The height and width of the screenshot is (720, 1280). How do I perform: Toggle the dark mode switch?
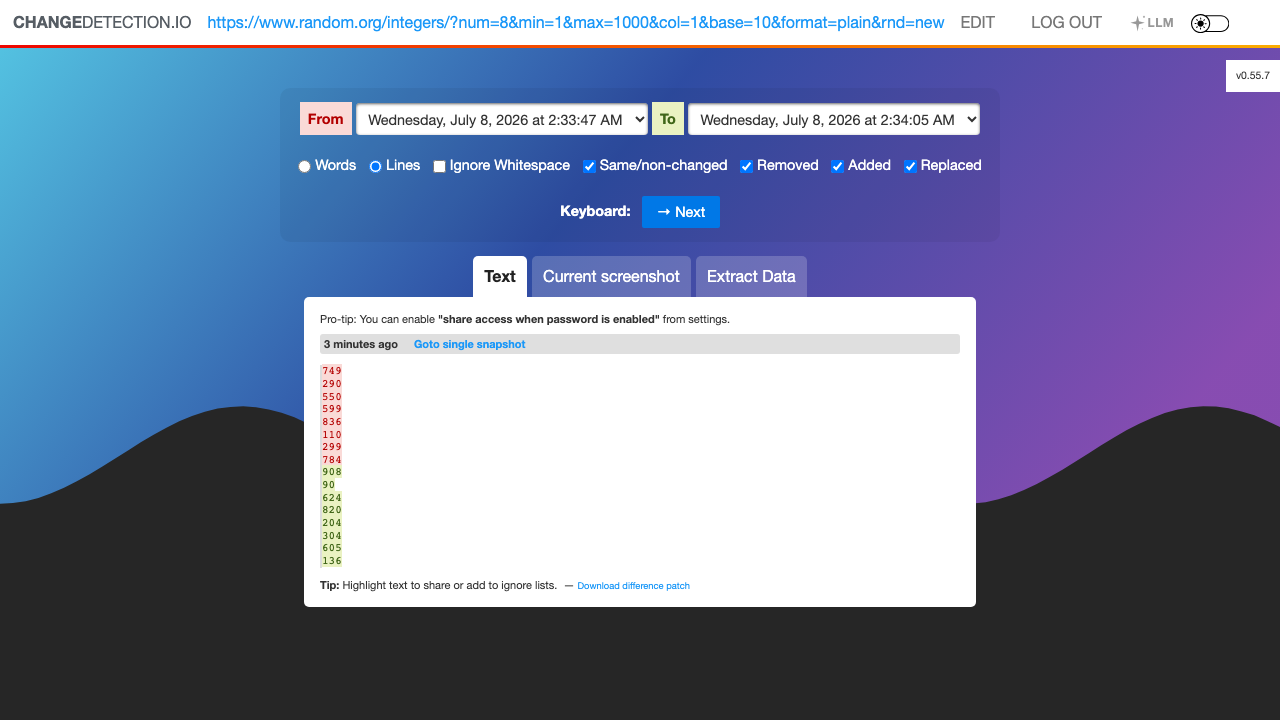point(1210,23)
